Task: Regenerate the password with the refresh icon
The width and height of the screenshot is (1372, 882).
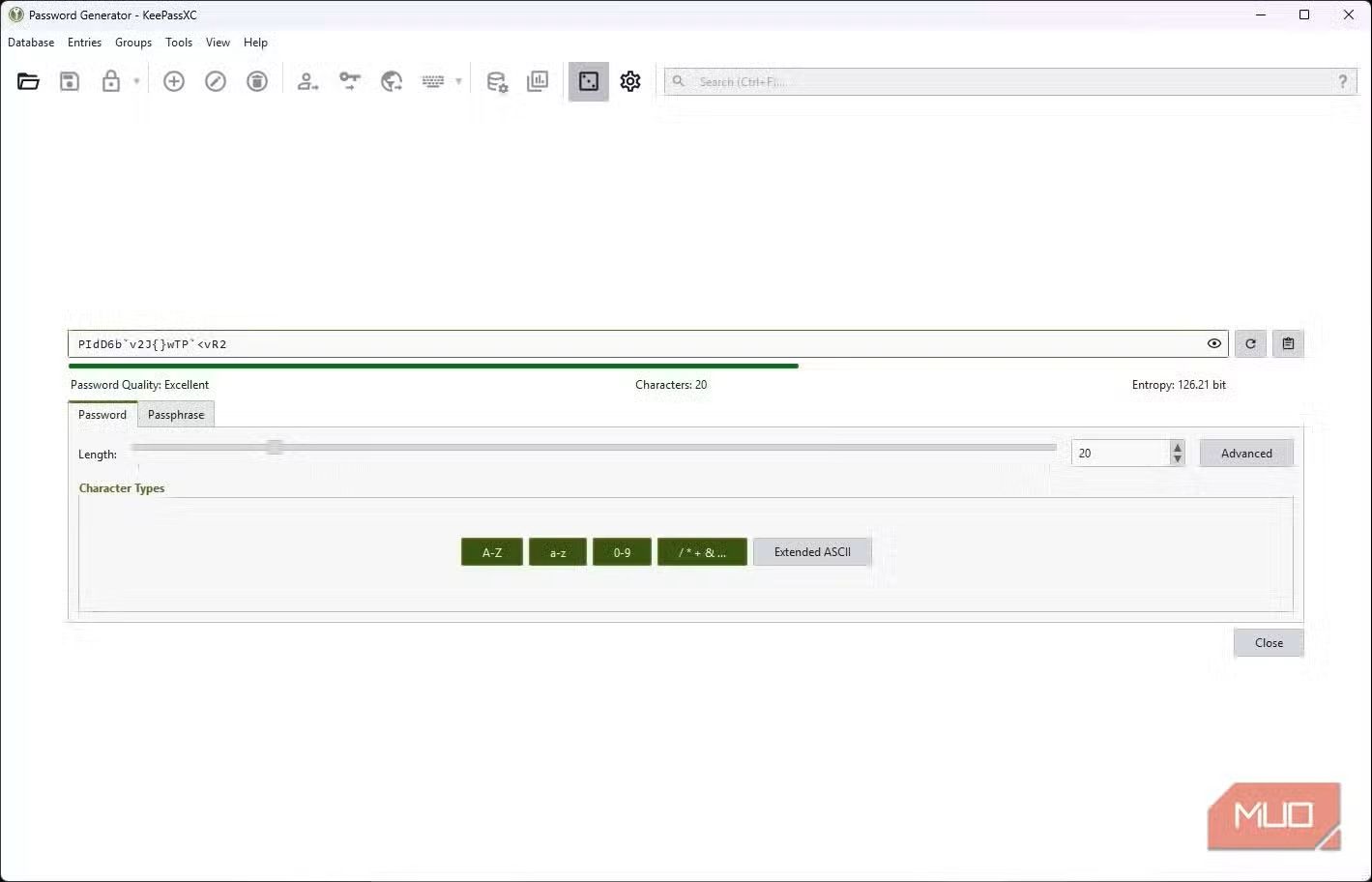Action: [1250, 343]
